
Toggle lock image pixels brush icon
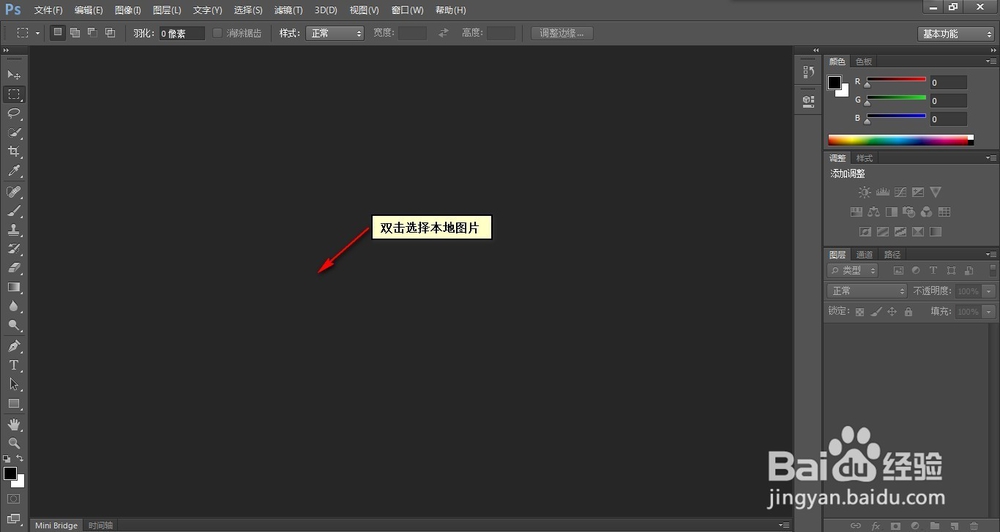(x=876, y=312)
